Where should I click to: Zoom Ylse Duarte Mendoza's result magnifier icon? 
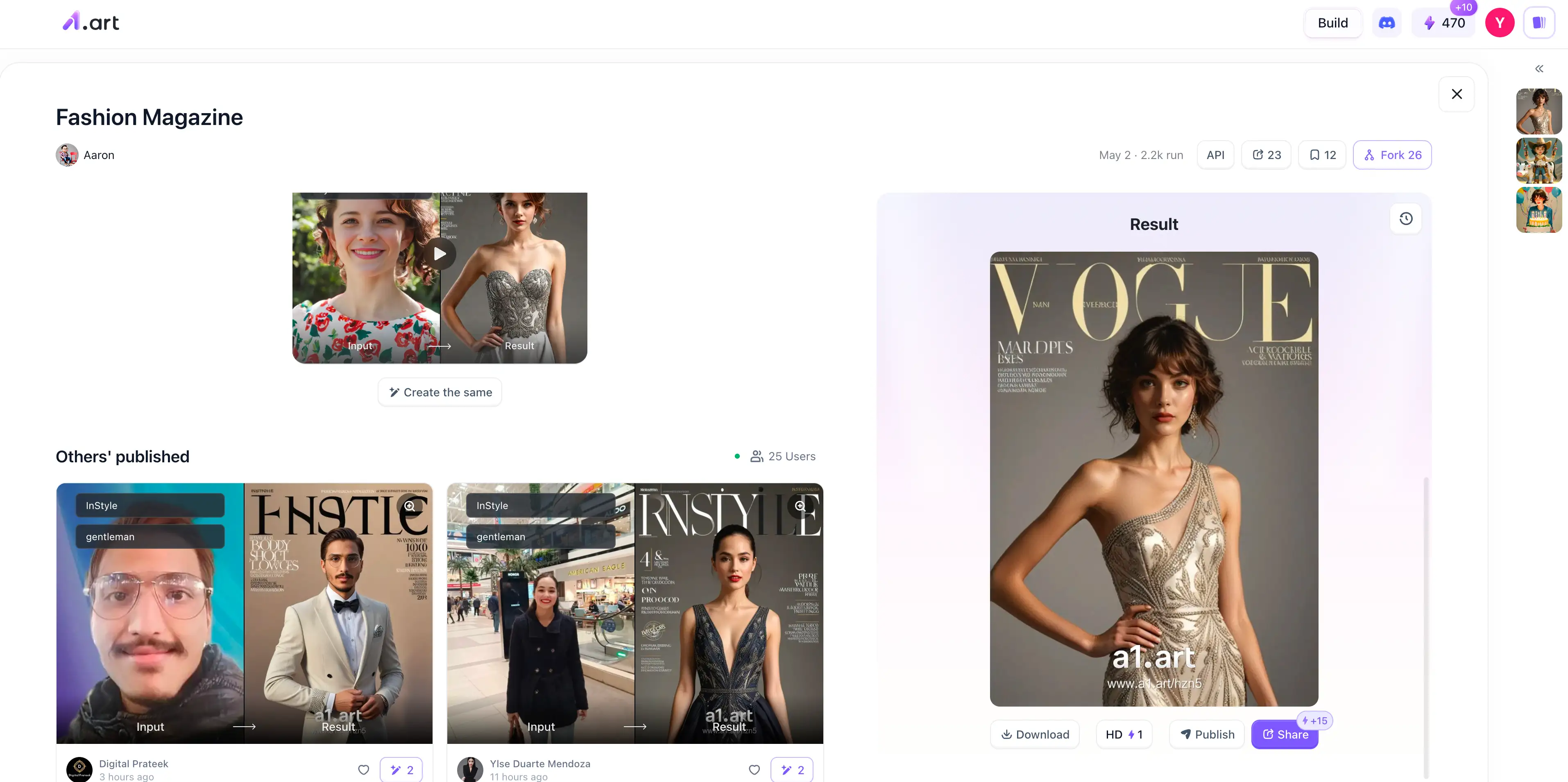pos(800,506)
